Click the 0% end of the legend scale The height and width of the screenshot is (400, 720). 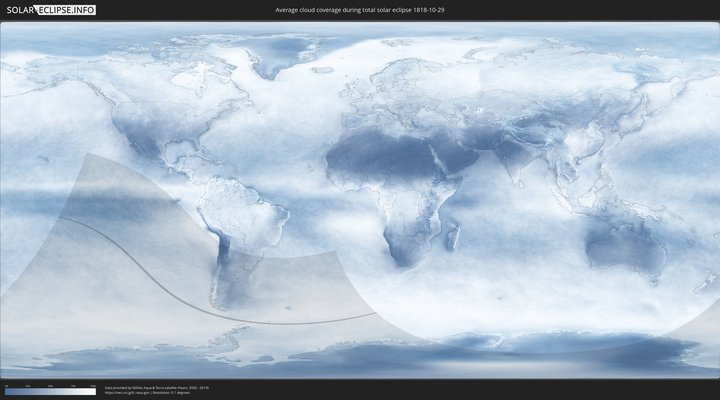point(6,392)
